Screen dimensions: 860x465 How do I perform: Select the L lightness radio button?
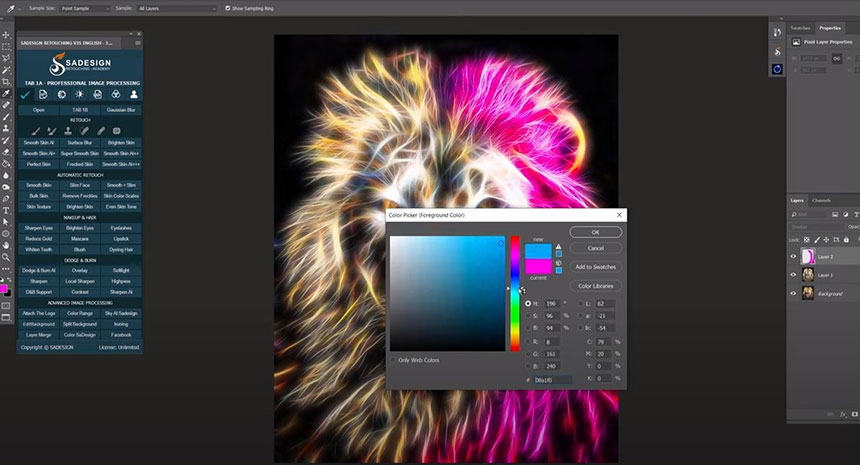tap(581, 303)
